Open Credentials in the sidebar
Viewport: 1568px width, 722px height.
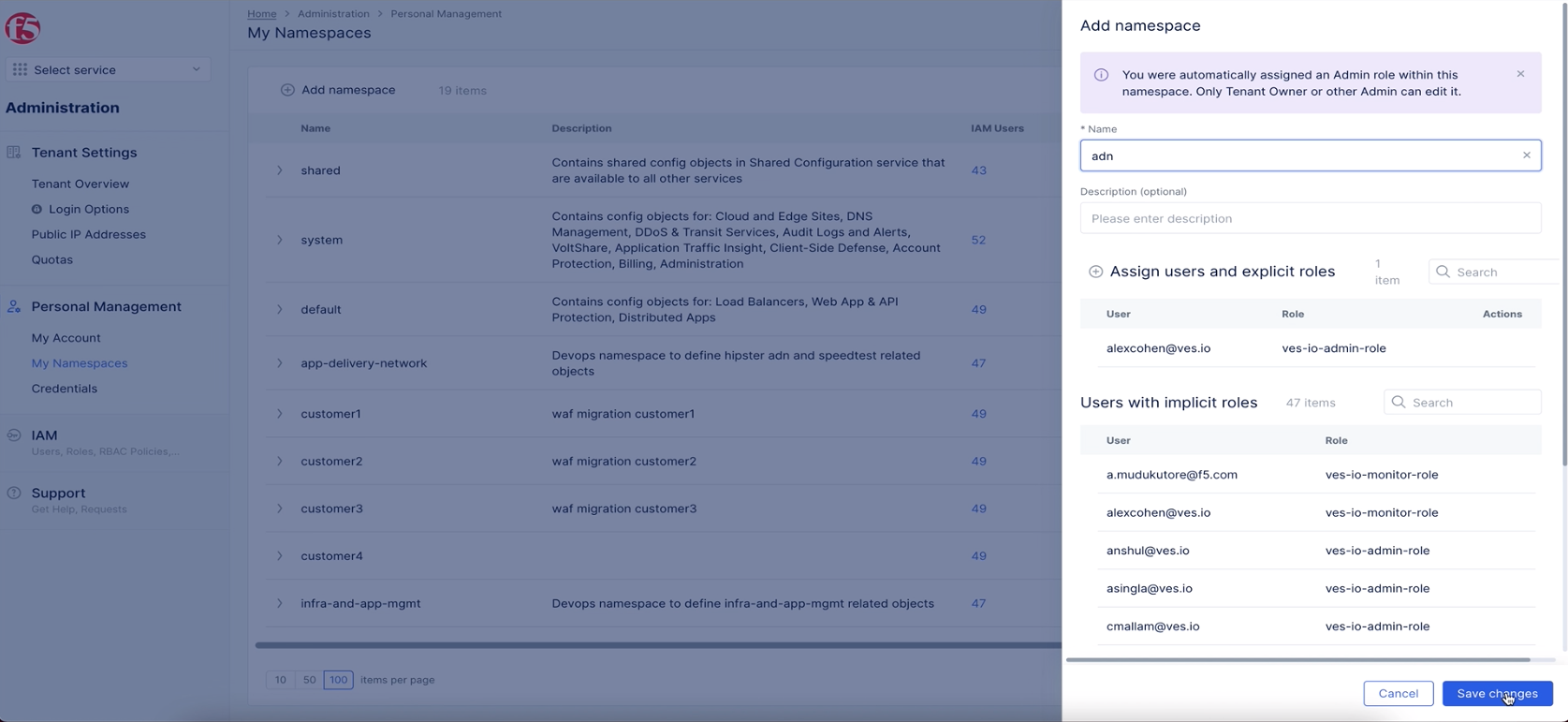(64, 389)
